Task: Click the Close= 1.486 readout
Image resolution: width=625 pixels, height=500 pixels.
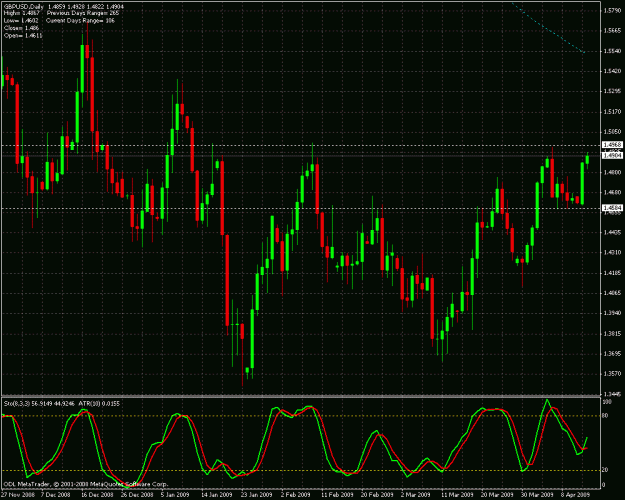Action: 22,28
